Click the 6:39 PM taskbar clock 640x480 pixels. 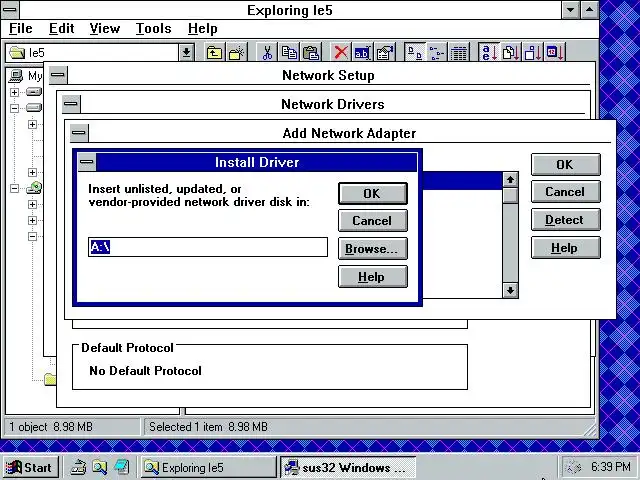pyautogui.click(x=610, y=467)
